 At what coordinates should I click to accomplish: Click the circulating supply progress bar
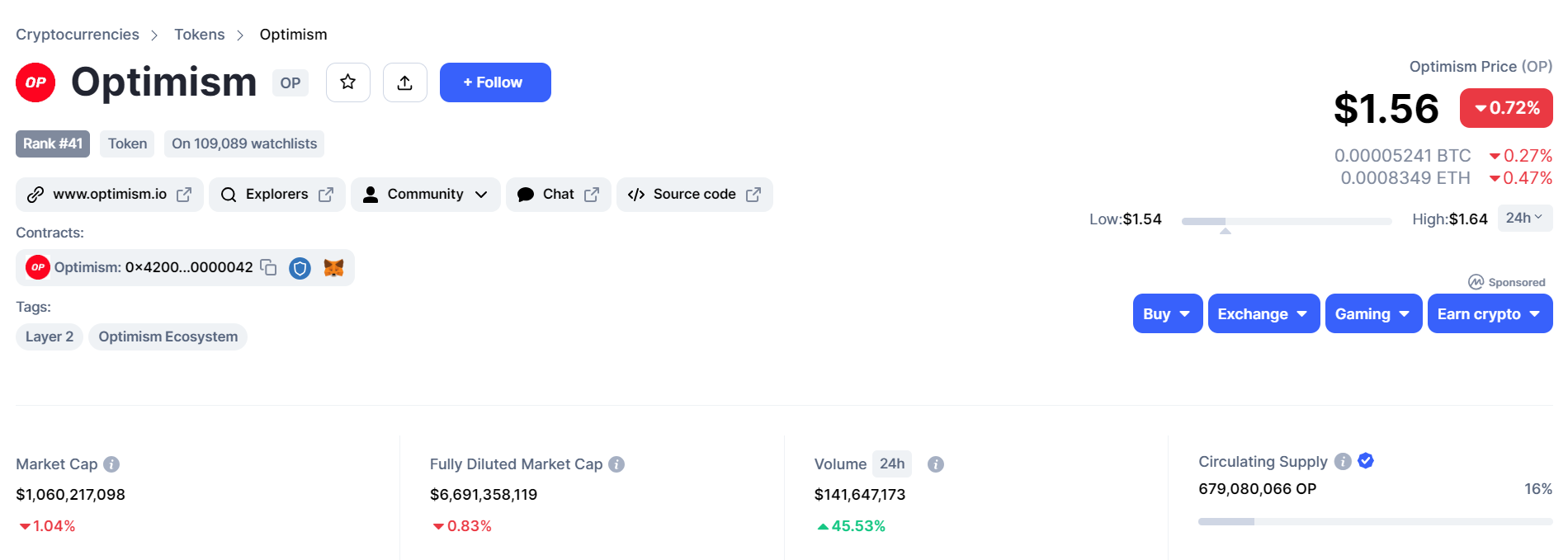[x=1375, y=521]
